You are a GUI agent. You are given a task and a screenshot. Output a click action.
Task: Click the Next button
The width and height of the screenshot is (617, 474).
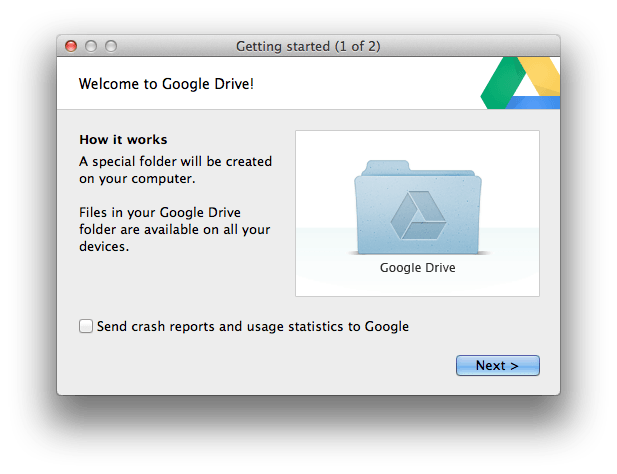pyautogui.click(x=497, y=366)
